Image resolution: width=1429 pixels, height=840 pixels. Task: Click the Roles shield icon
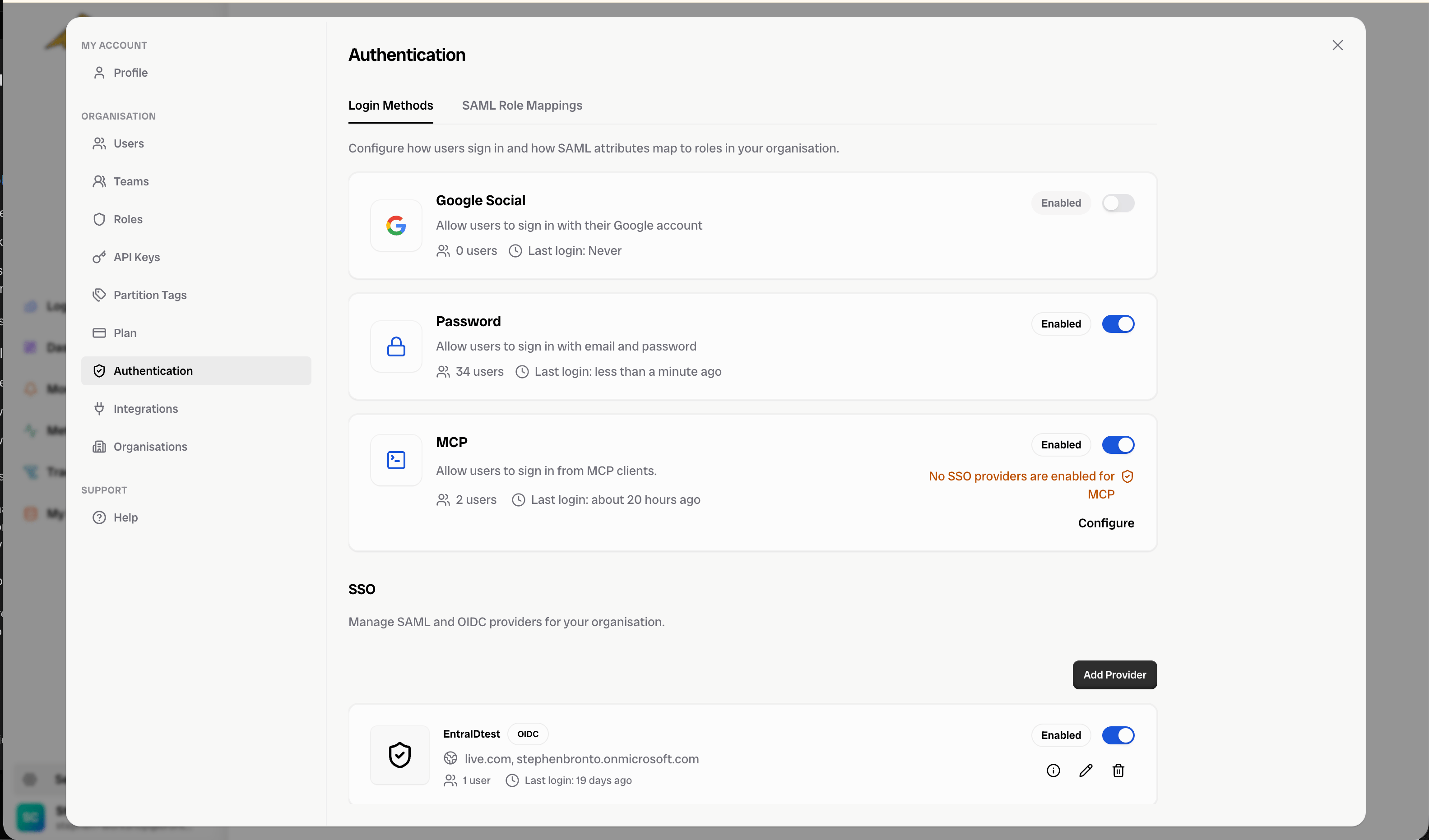(99, 219)
